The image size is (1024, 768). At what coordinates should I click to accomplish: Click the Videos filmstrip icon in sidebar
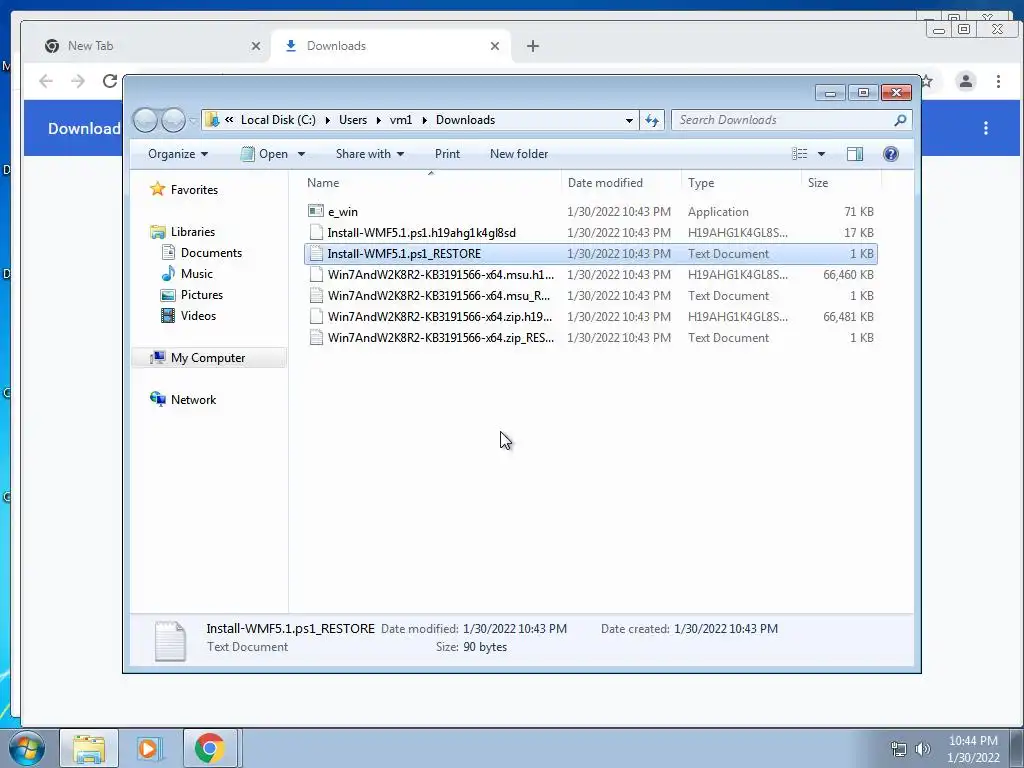point(168,316)
